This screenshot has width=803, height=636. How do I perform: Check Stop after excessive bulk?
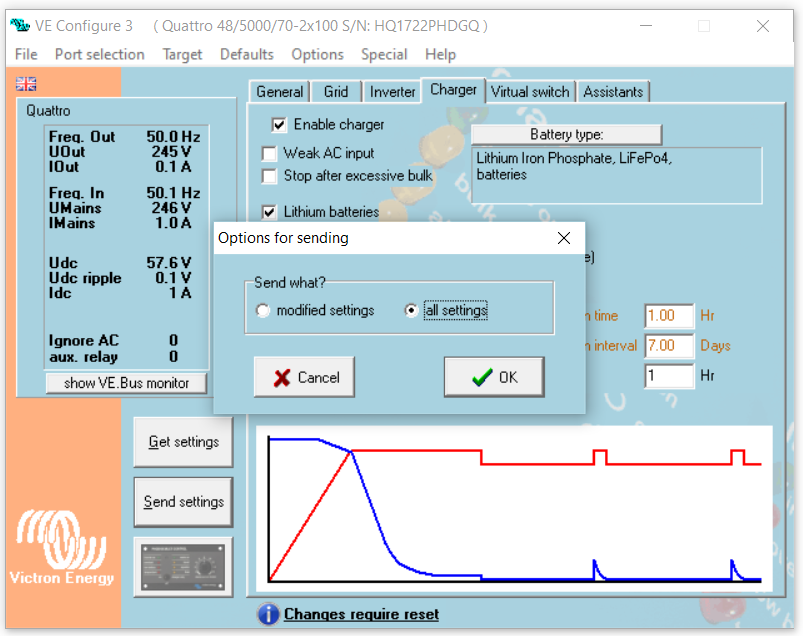click(269, 176)
